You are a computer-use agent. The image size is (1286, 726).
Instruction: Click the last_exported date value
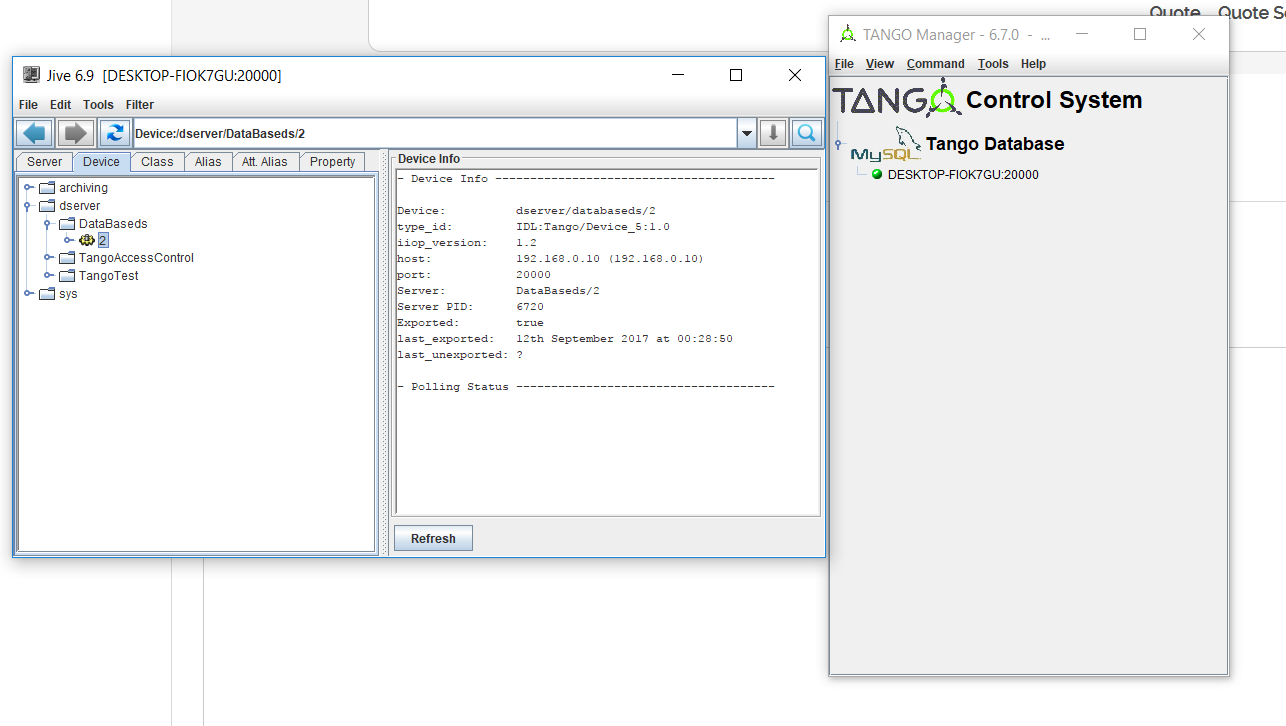click(x=624, y=339)
